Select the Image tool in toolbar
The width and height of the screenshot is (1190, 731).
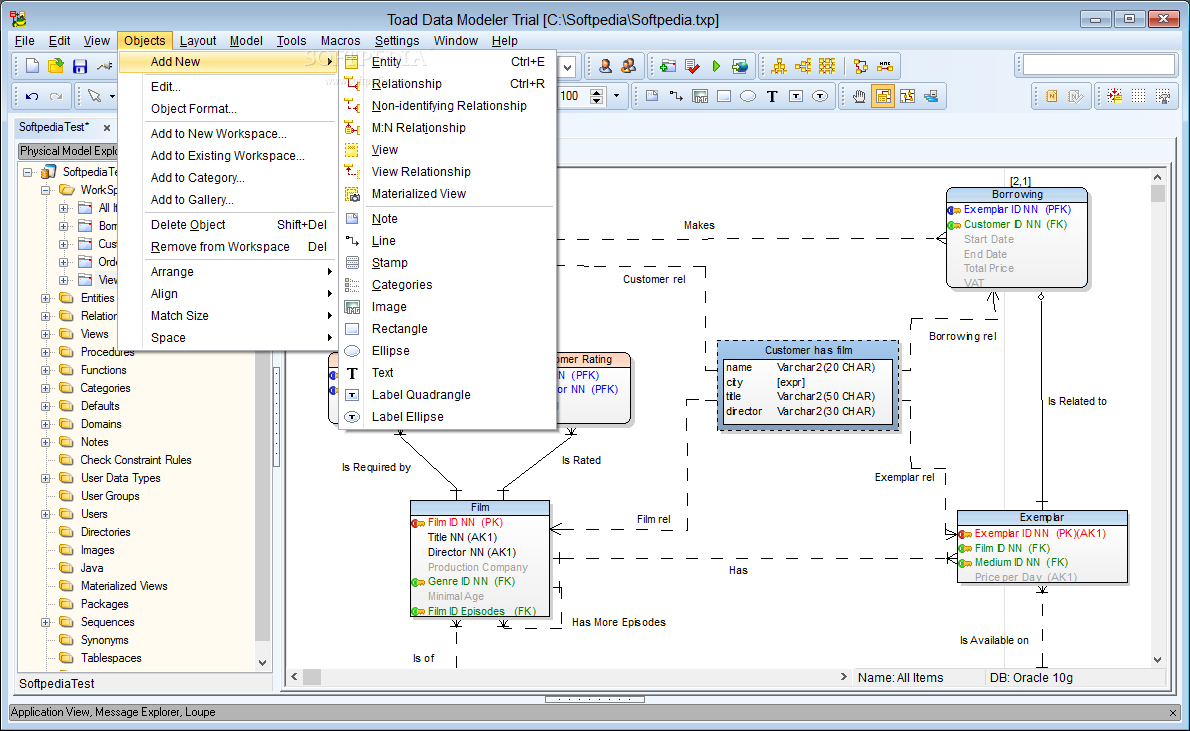(700, 96)
